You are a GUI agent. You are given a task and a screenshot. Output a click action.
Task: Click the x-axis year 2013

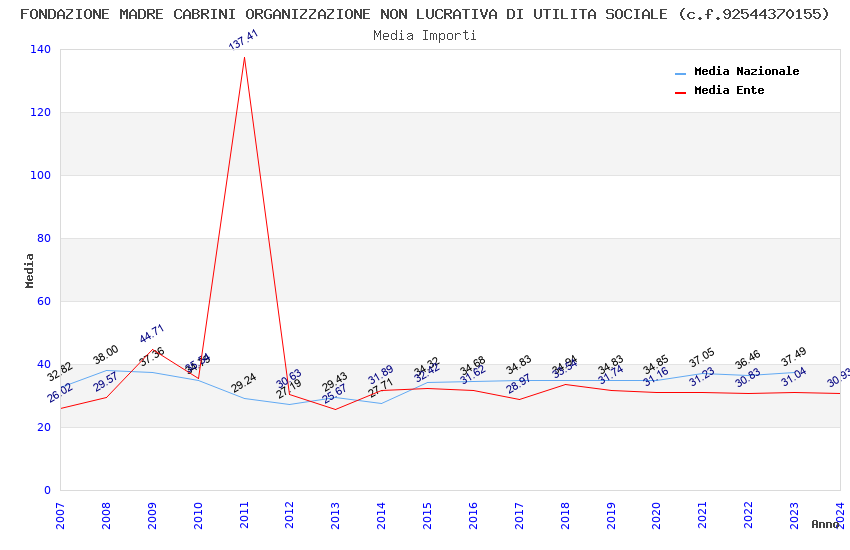(x=336, y=516)
